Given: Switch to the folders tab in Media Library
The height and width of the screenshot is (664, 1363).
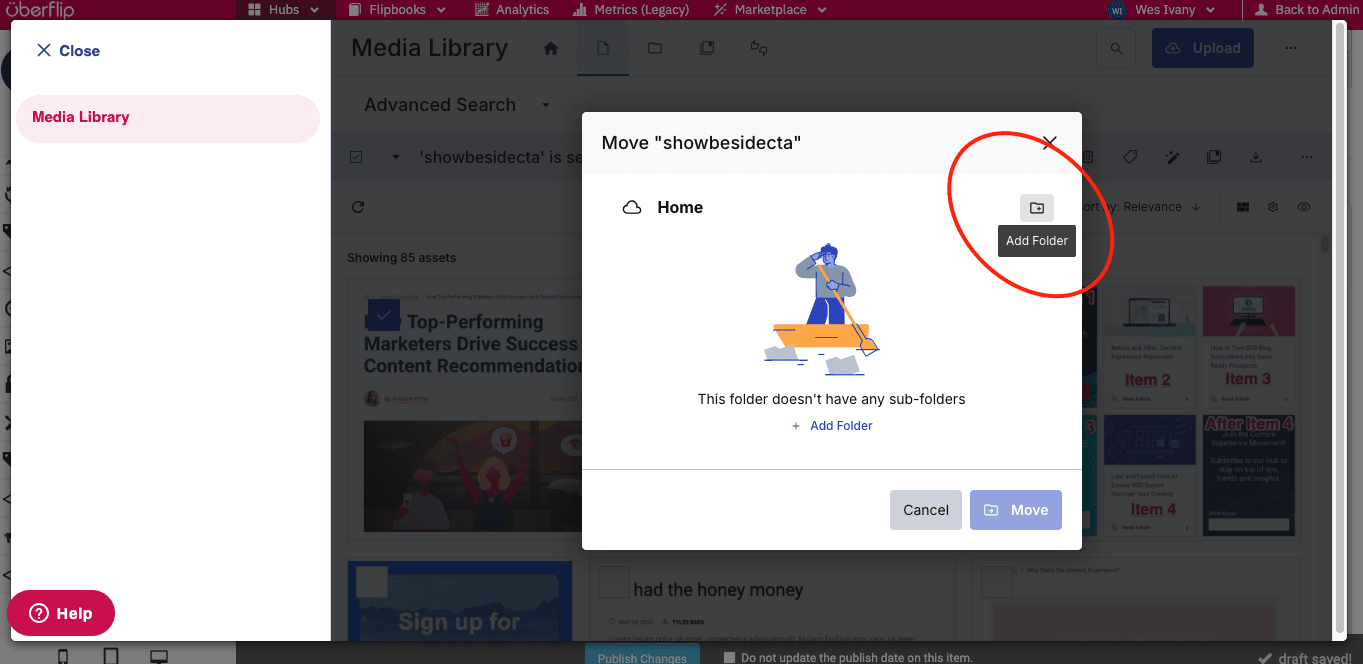Looking at the screenshot, I should coord(655,48).
